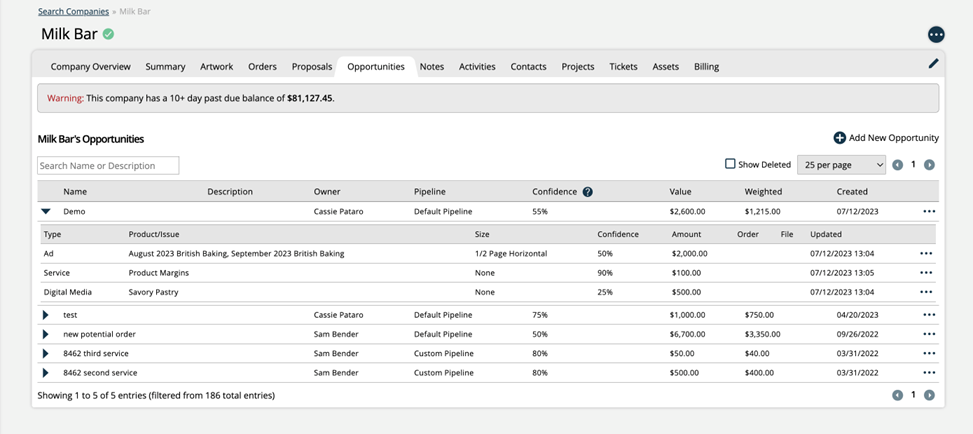Open the 25 per page dropdown
This screenshot has width=973, height=434.
841,165
